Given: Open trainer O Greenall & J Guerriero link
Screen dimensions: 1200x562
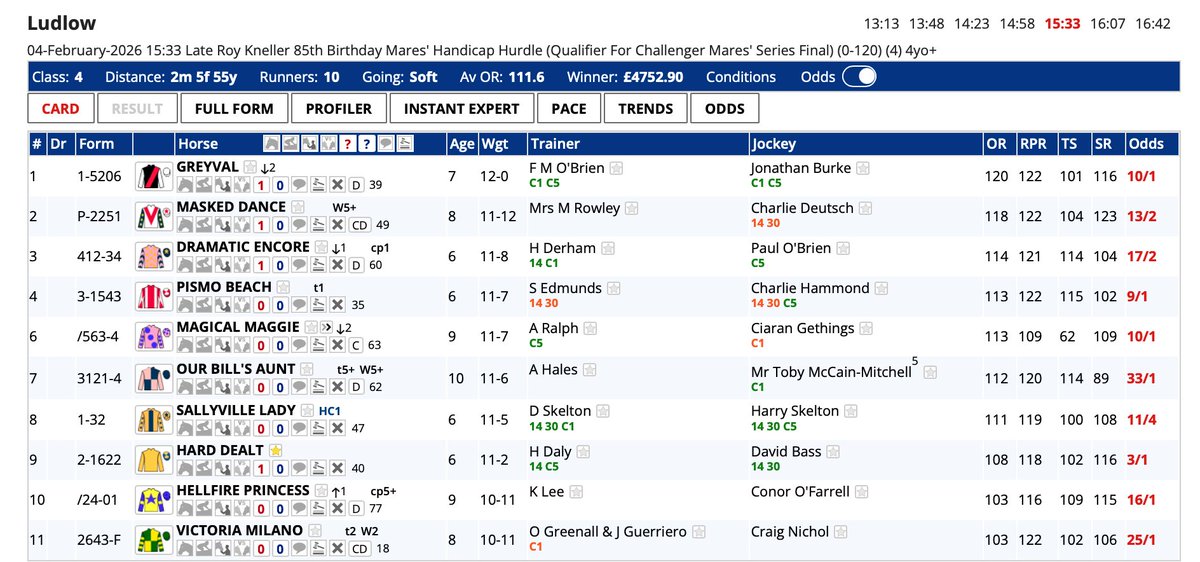Looking at the screenshot, I should pyautogui.click(x=608, y=532).
